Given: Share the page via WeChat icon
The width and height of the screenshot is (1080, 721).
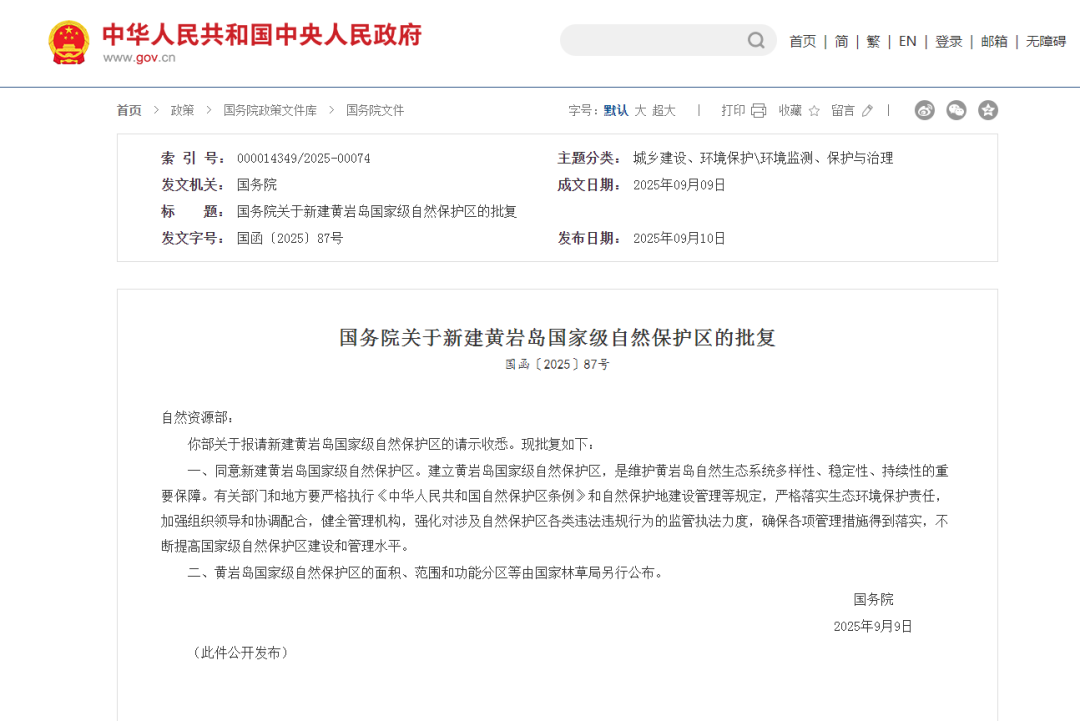Looking at the screenshot, I should 956,110.
